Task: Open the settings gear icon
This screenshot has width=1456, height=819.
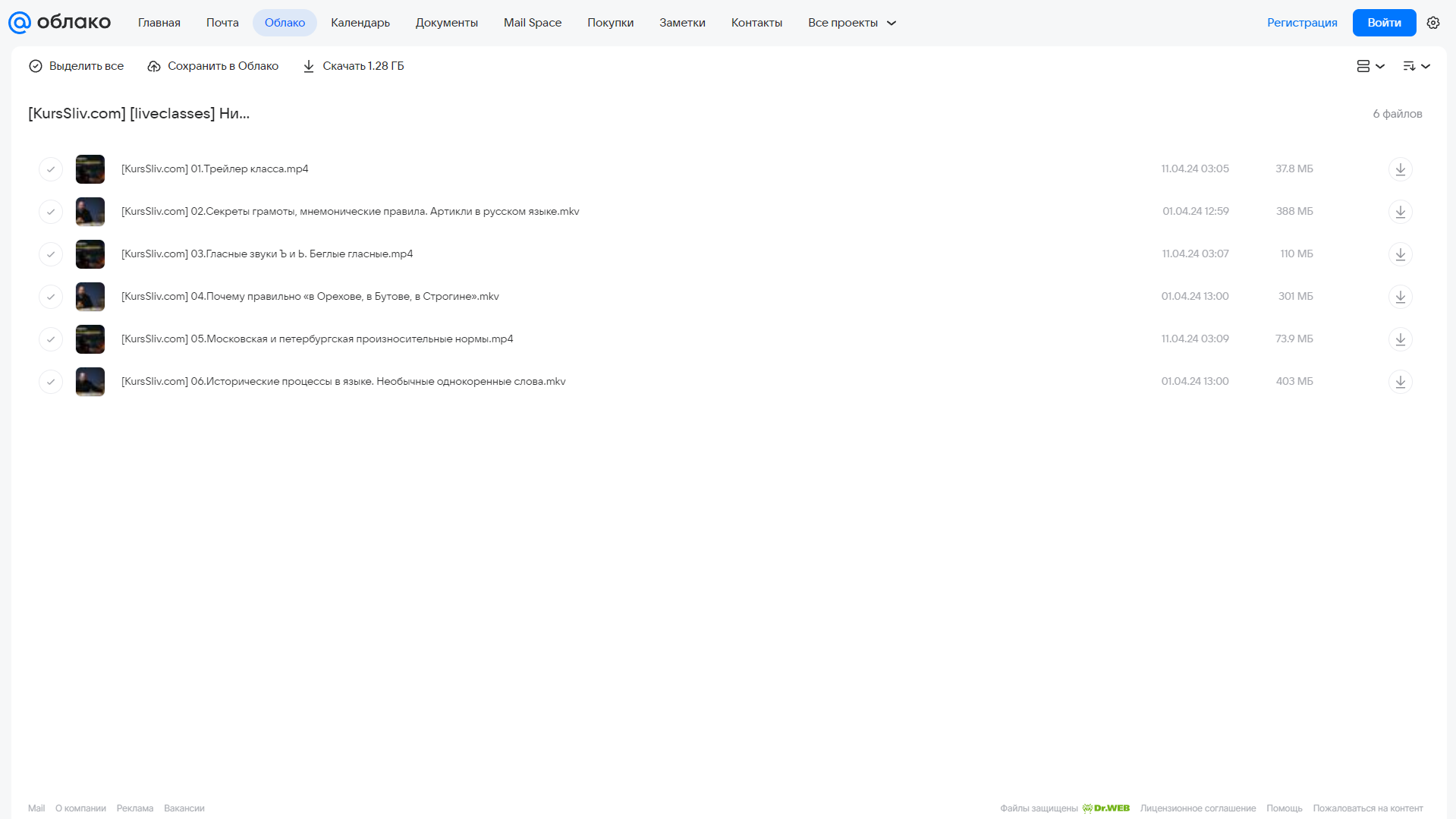Action: click(x=1432, y=23)
